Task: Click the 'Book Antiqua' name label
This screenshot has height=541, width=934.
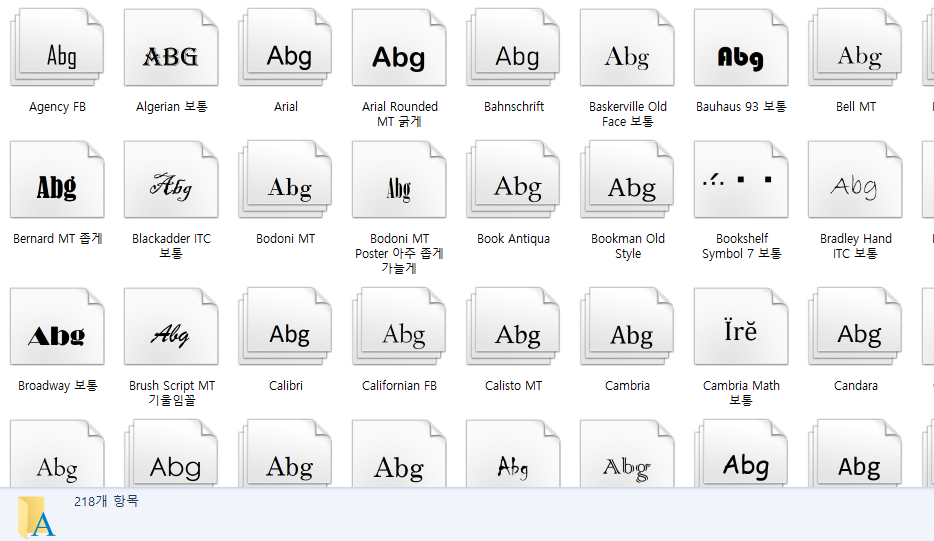Action: [x=513, y=239]
